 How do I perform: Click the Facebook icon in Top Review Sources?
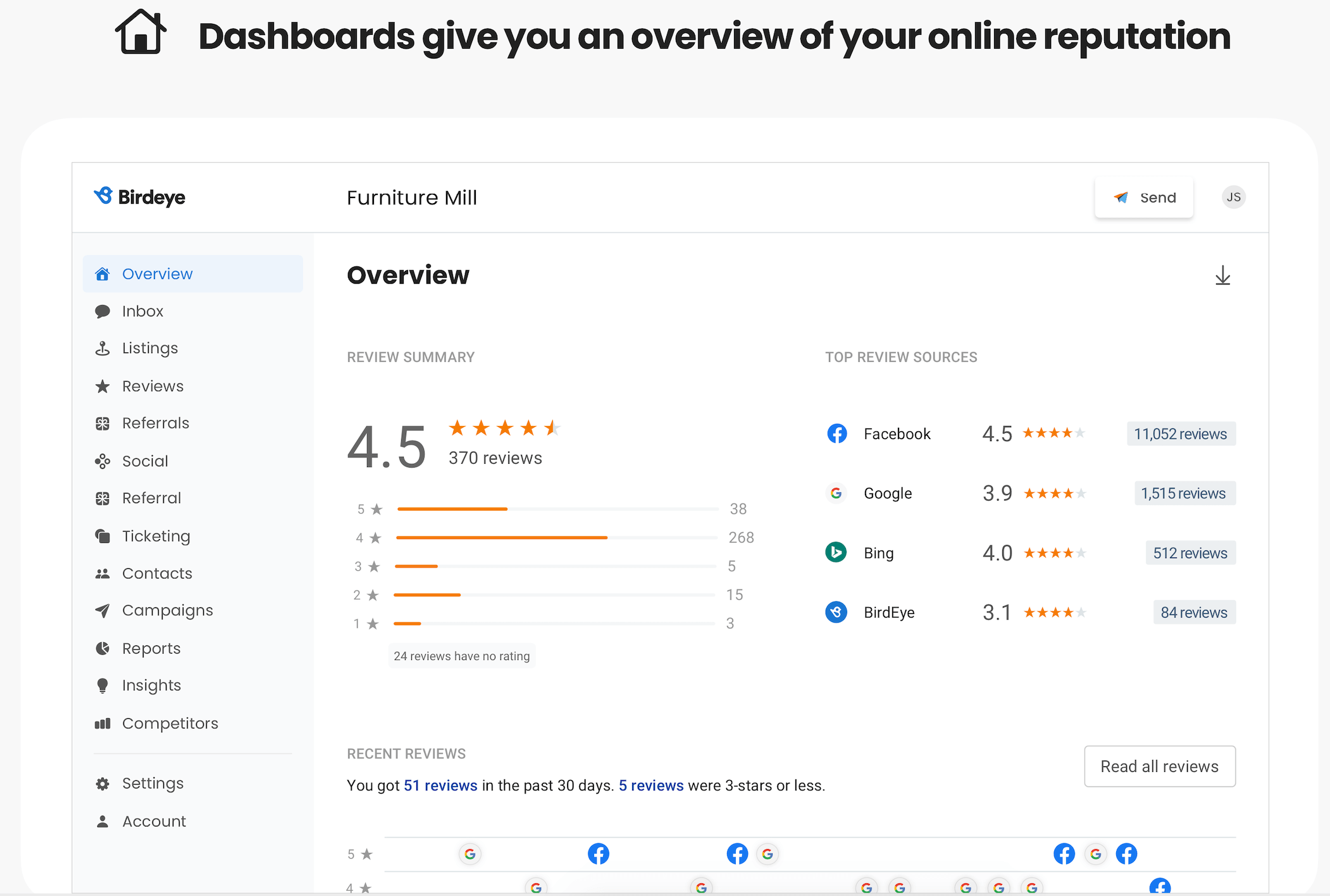tap(836, 433)
